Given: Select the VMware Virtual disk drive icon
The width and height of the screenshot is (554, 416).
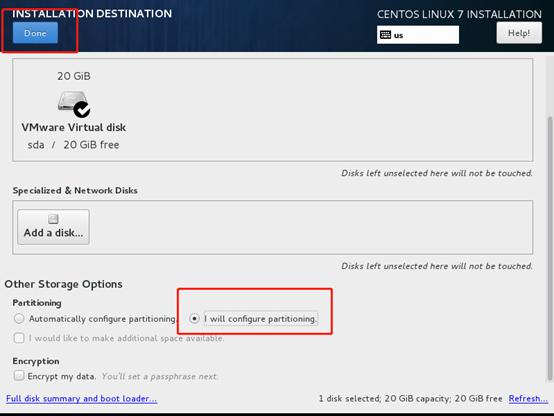Looking at the screenshot, I should click(73, 103).
